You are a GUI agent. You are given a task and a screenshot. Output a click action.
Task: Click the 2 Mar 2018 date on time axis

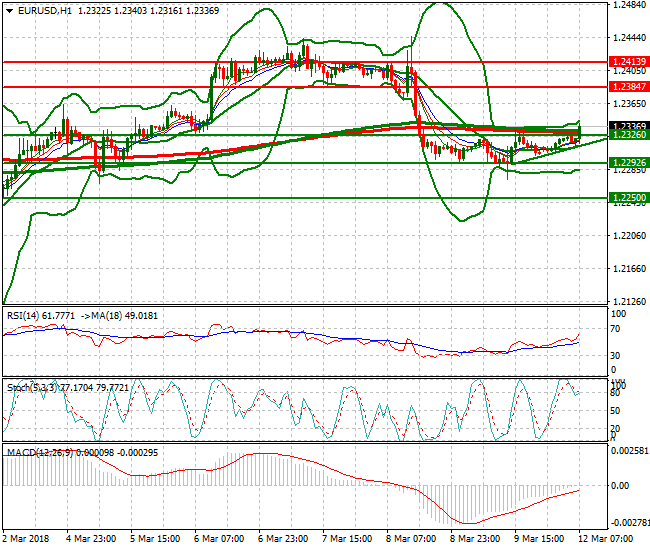pos(28,540)
